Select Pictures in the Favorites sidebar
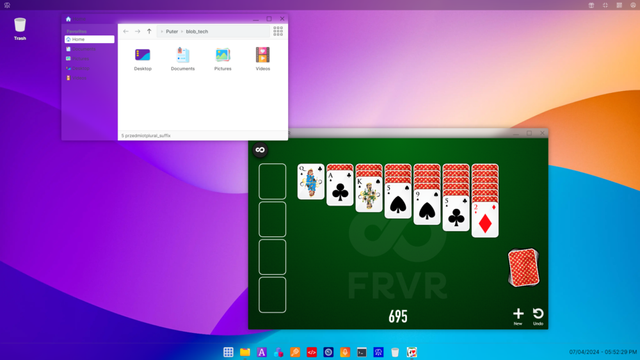This screenshot has width=640, height=360. point(89,59)
